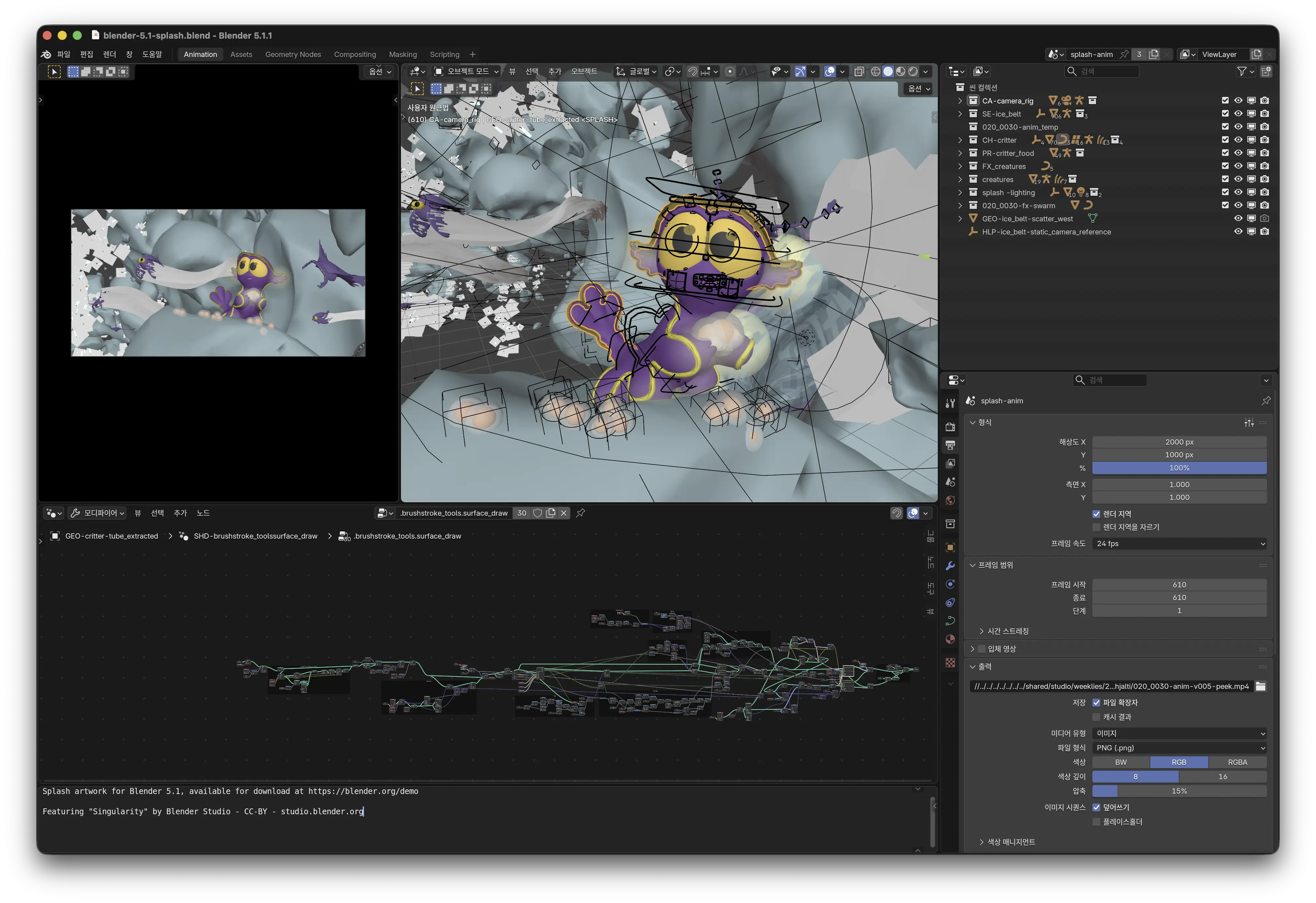Add a new workspace with plus button
The height and width of the screenshot is (903, 1316).
pyautogui.click(x=472, y=54)
